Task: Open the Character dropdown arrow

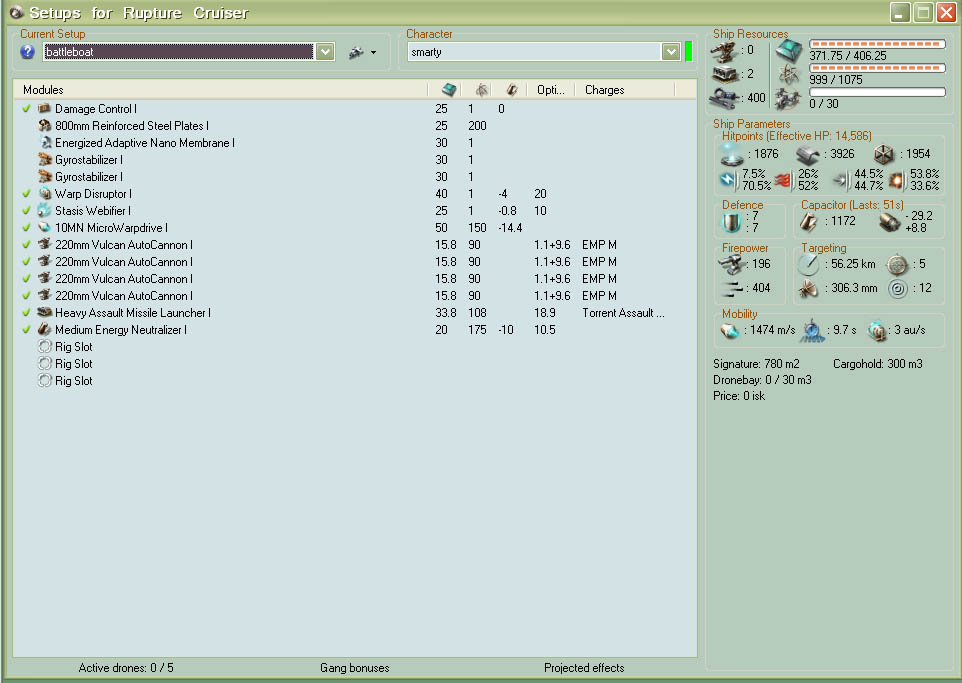Action: pos(671,52)
